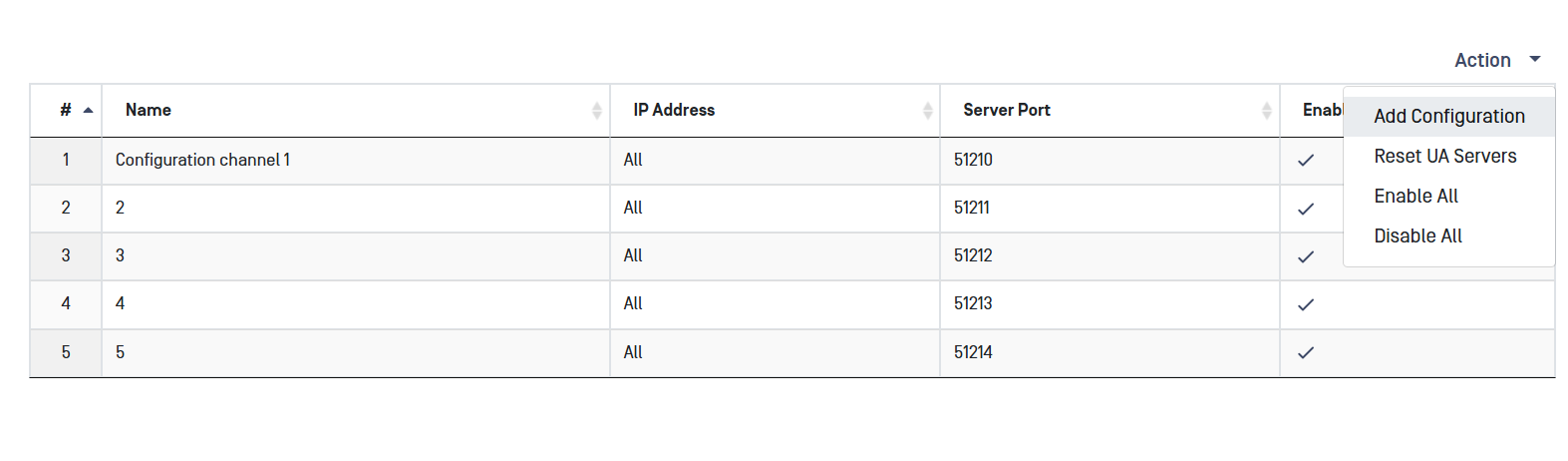Click the IP Address column header
Image resolution: width=1568 pixels, height=461 pixels.
[674, 111]
